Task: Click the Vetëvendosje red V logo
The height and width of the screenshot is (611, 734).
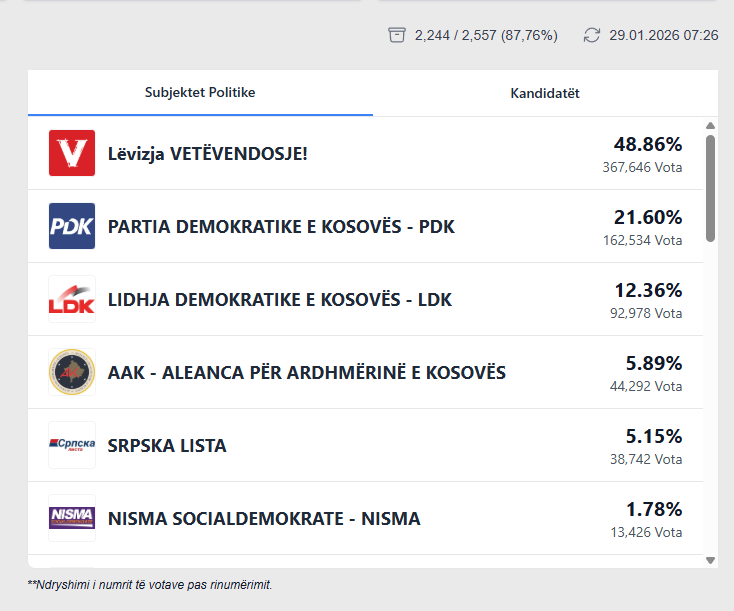Action: pos(72,153)
